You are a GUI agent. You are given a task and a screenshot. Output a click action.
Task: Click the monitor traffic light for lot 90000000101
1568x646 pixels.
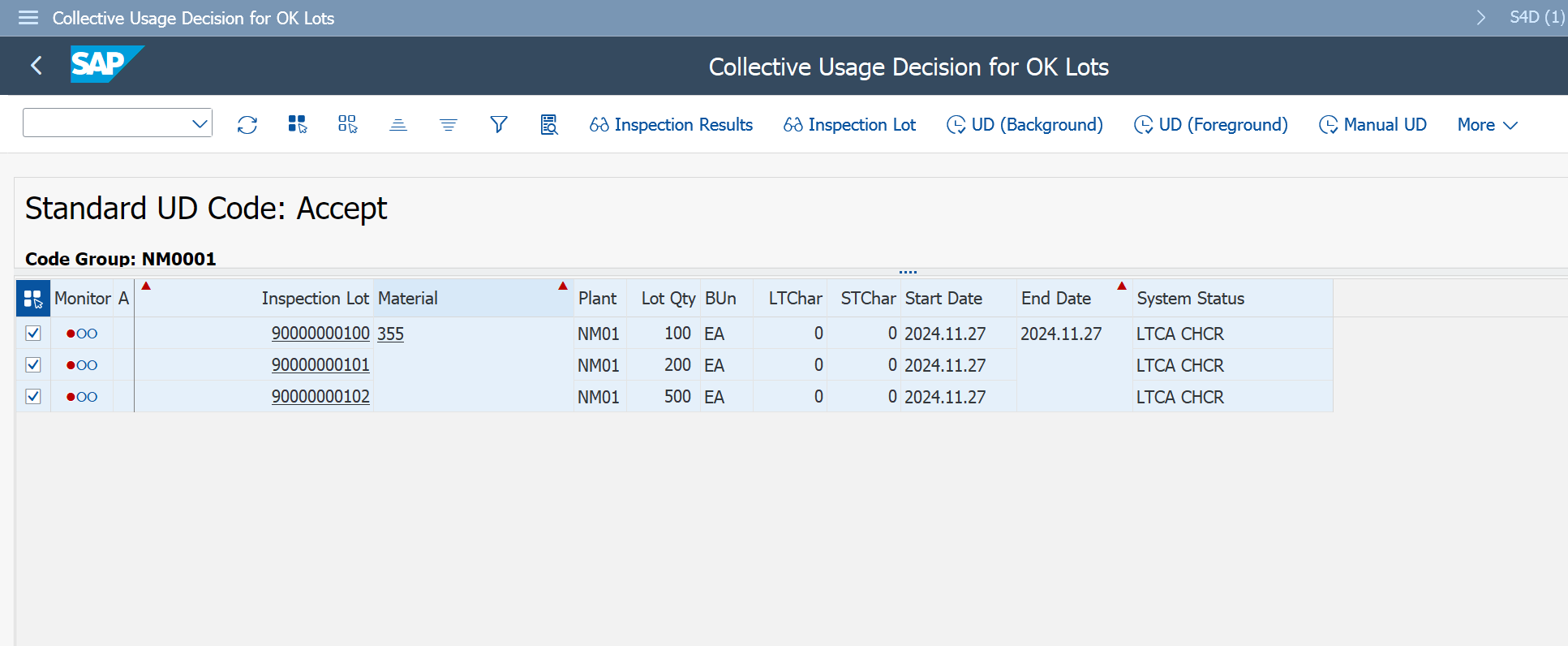click(x=82, y=365)
